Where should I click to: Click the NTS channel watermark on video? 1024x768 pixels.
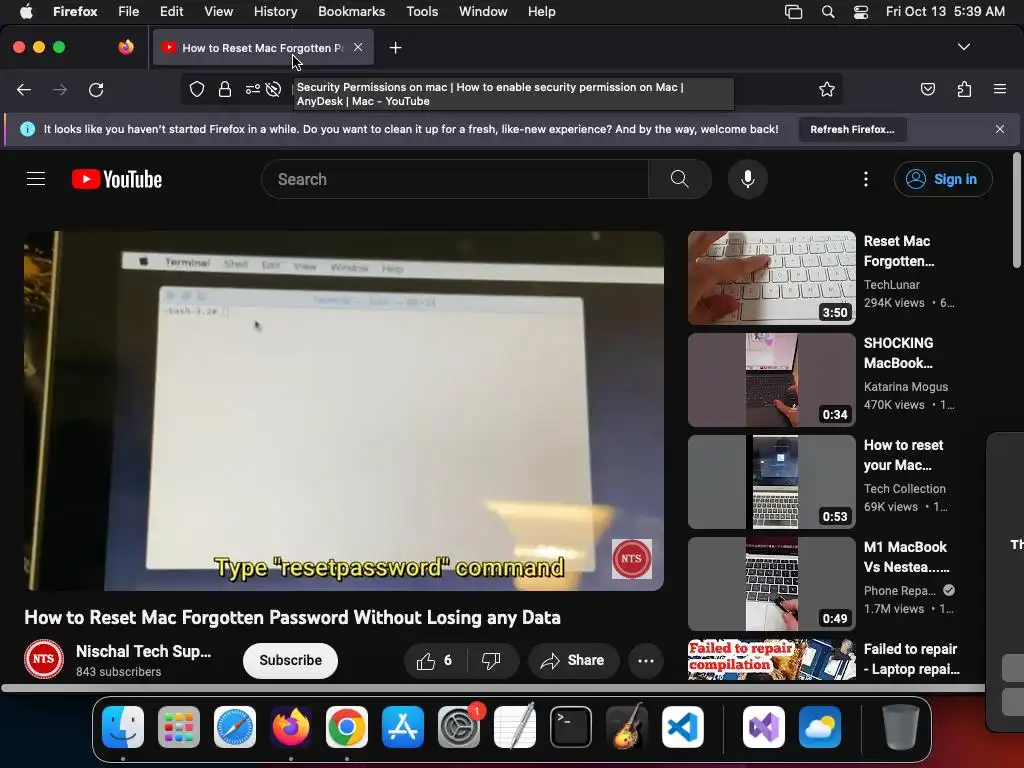[x=632, y=558]
